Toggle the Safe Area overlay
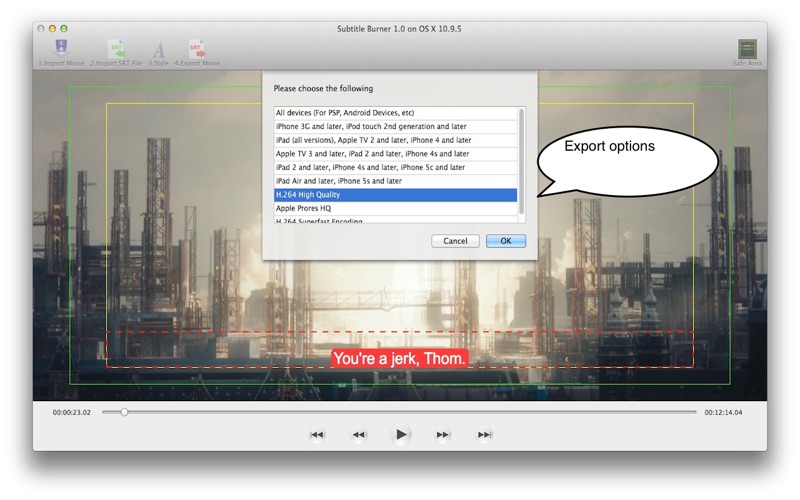800x500 pixels. click(747, 53)
